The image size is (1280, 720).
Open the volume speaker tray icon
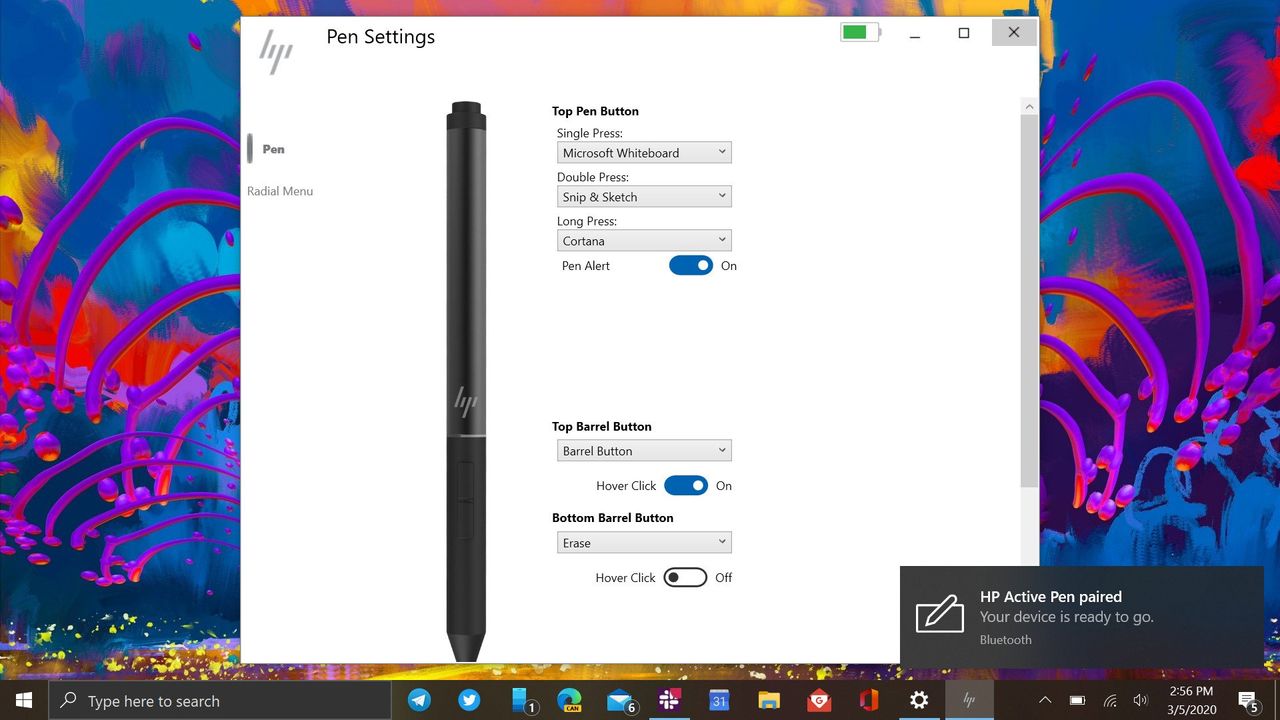point(1141,701)
